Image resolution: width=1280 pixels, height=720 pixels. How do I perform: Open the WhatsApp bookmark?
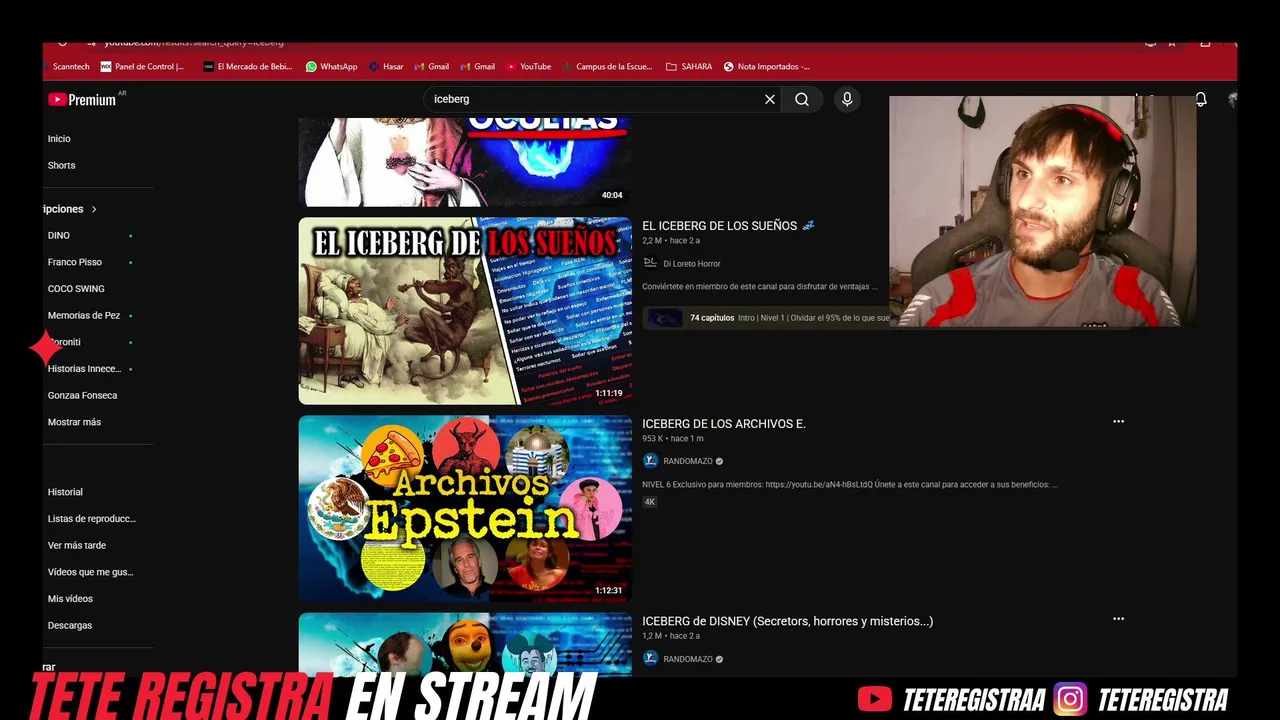pyautogui.click(x=332, y=67)
